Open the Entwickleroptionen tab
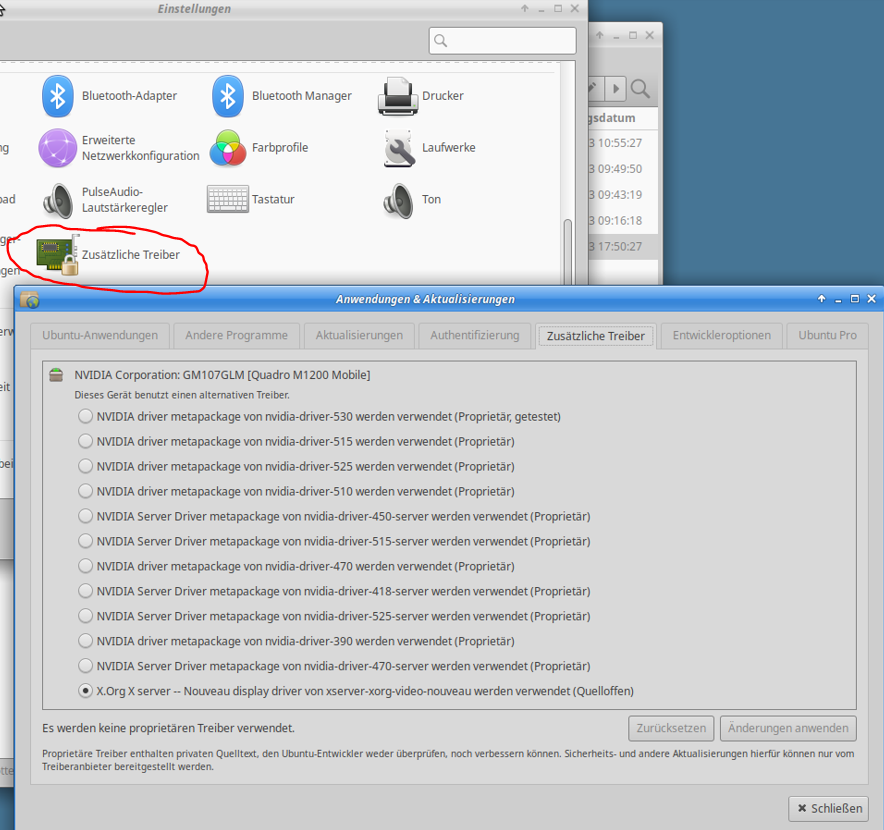Viewport: 884px width, 830px height. click(722, 335)
